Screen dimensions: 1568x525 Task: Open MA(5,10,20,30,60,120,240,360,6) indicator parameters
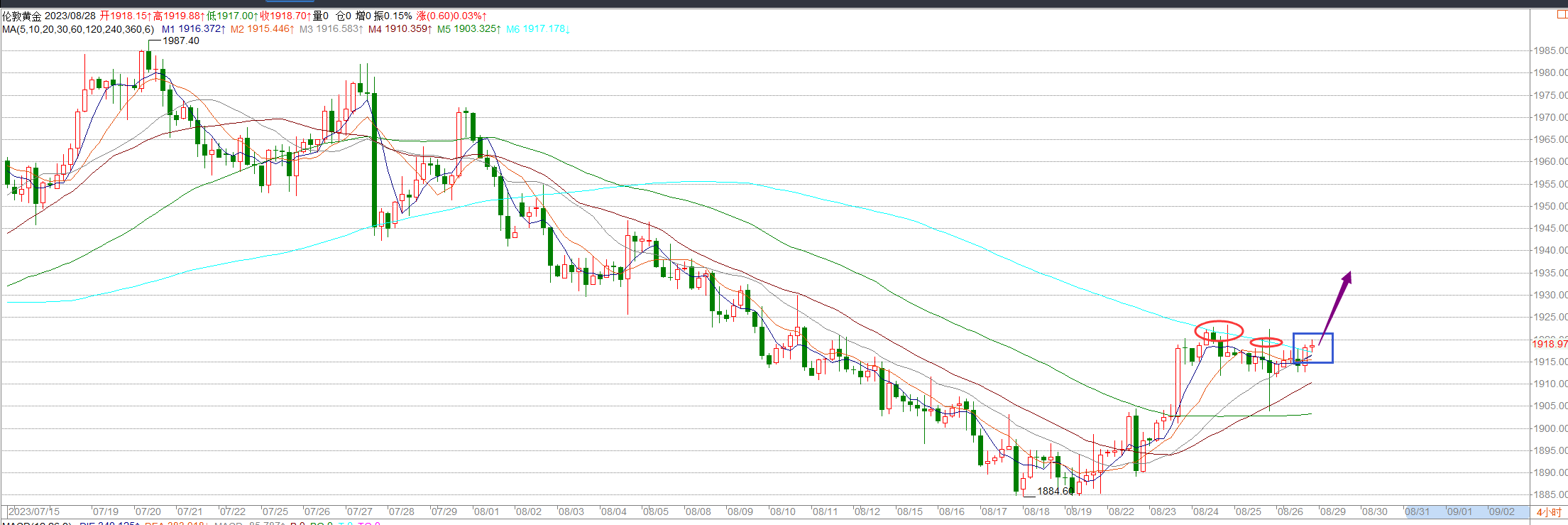[78, 29]
